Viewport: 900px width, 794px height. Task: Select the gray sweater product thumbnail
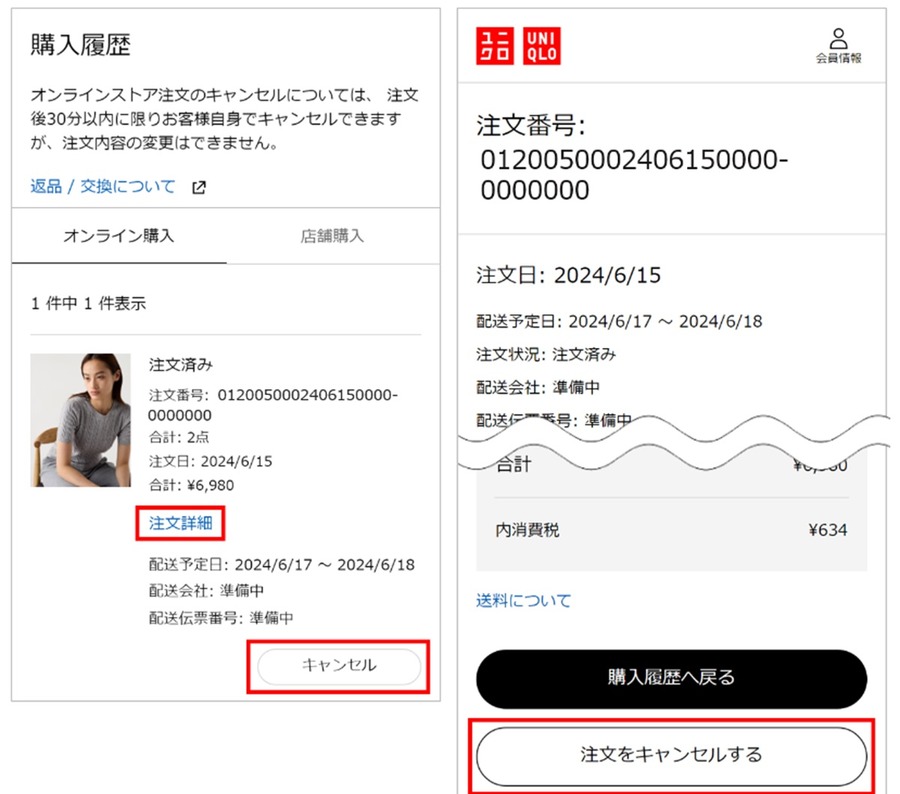81,420
